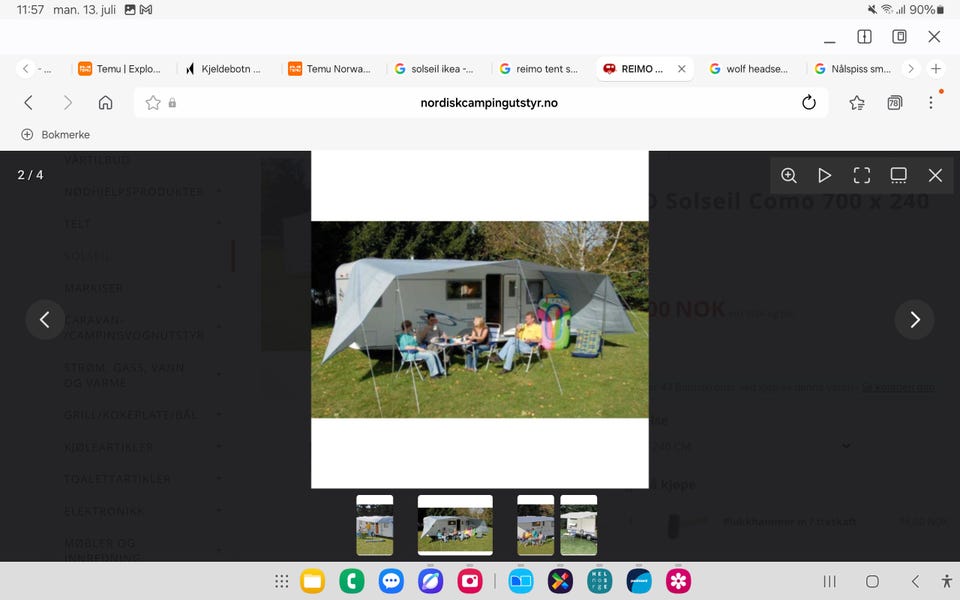960x600 pixels.
Task: Reload the nordiskcampingutstyr.no page
Action: tap(809, 103)
